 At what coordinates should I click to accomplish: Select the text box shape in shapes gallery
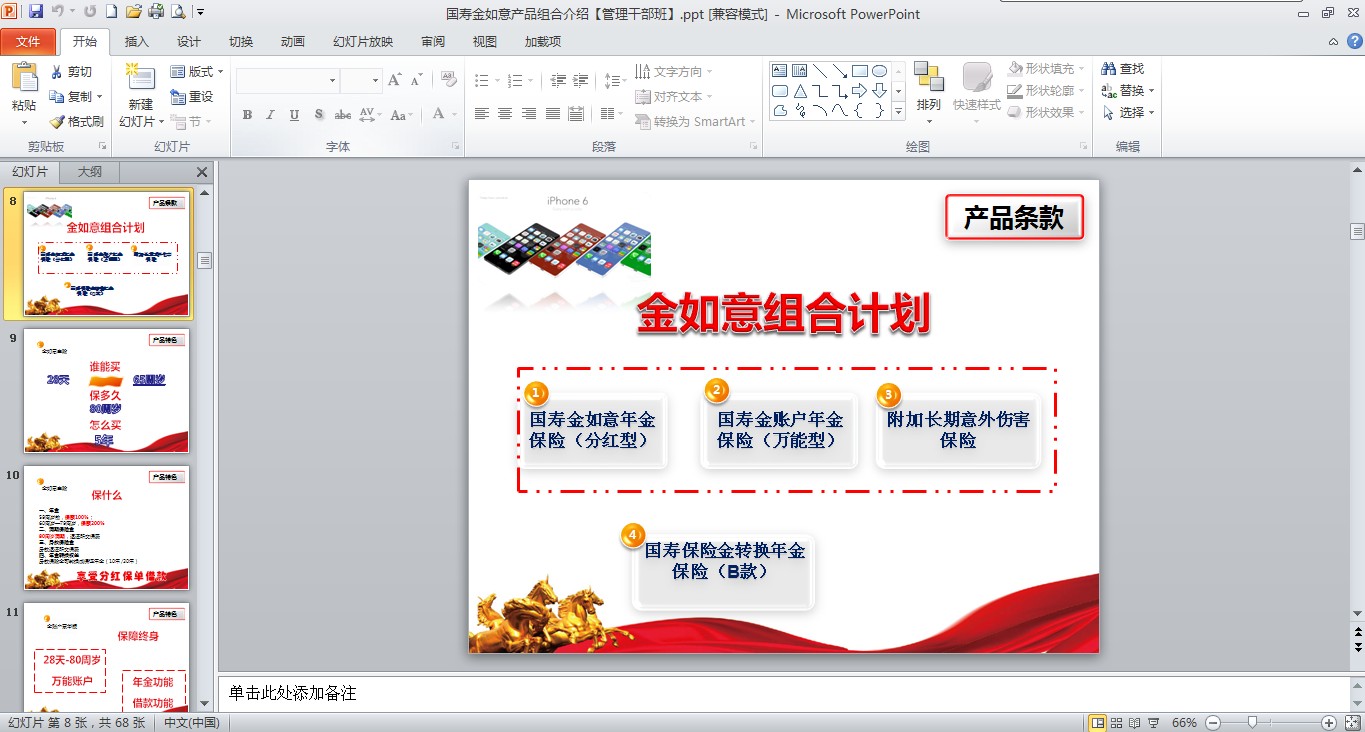pos(780,71)
